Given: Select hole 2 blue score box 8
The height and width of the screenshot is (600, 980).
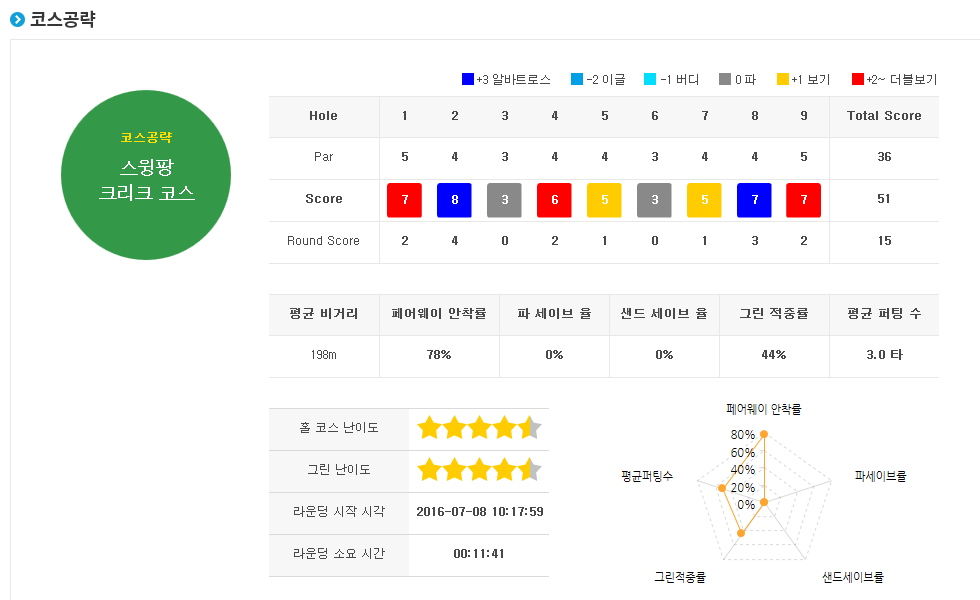Looking at the screenshot, I should (x=454, y=200).
